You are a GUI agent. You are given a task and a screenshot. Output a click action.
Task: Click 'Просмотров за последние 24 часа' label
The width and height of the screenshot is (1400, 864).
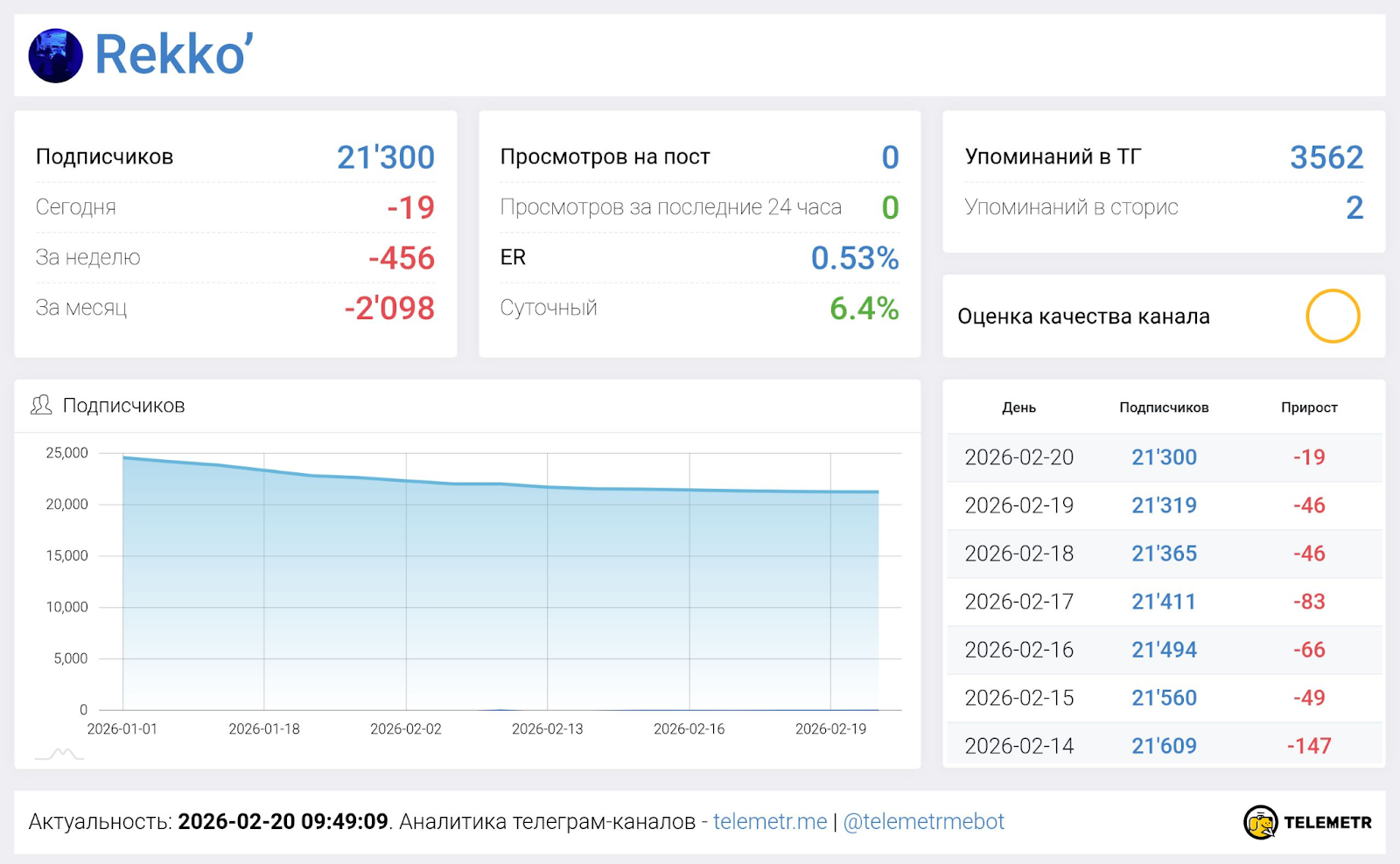[x=670, y=207]
